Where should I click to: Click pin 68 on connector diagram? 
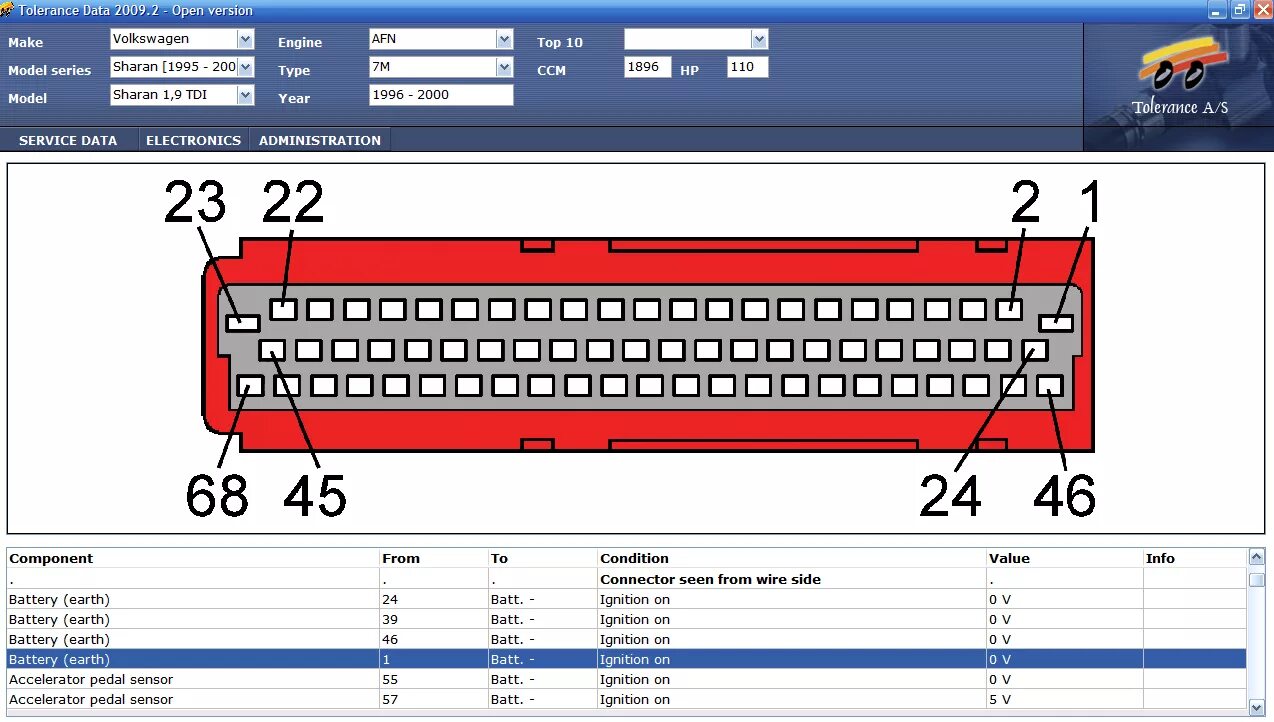[250, 385]
